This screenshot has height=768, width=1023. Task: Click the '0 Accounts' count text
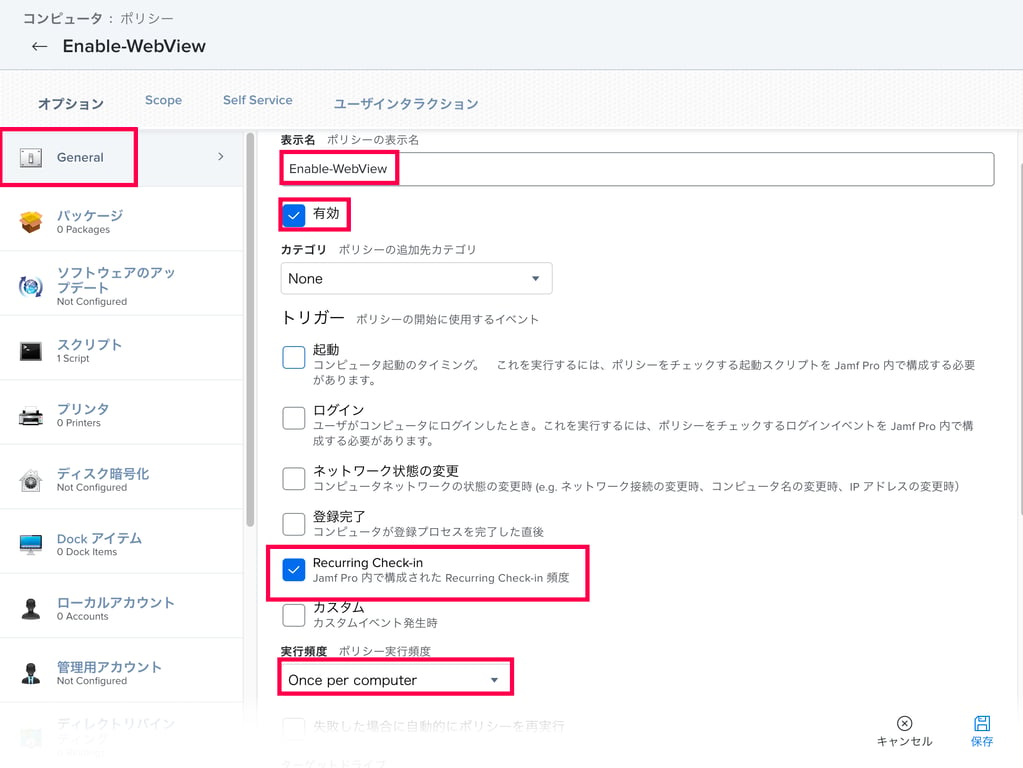(83, 617)
